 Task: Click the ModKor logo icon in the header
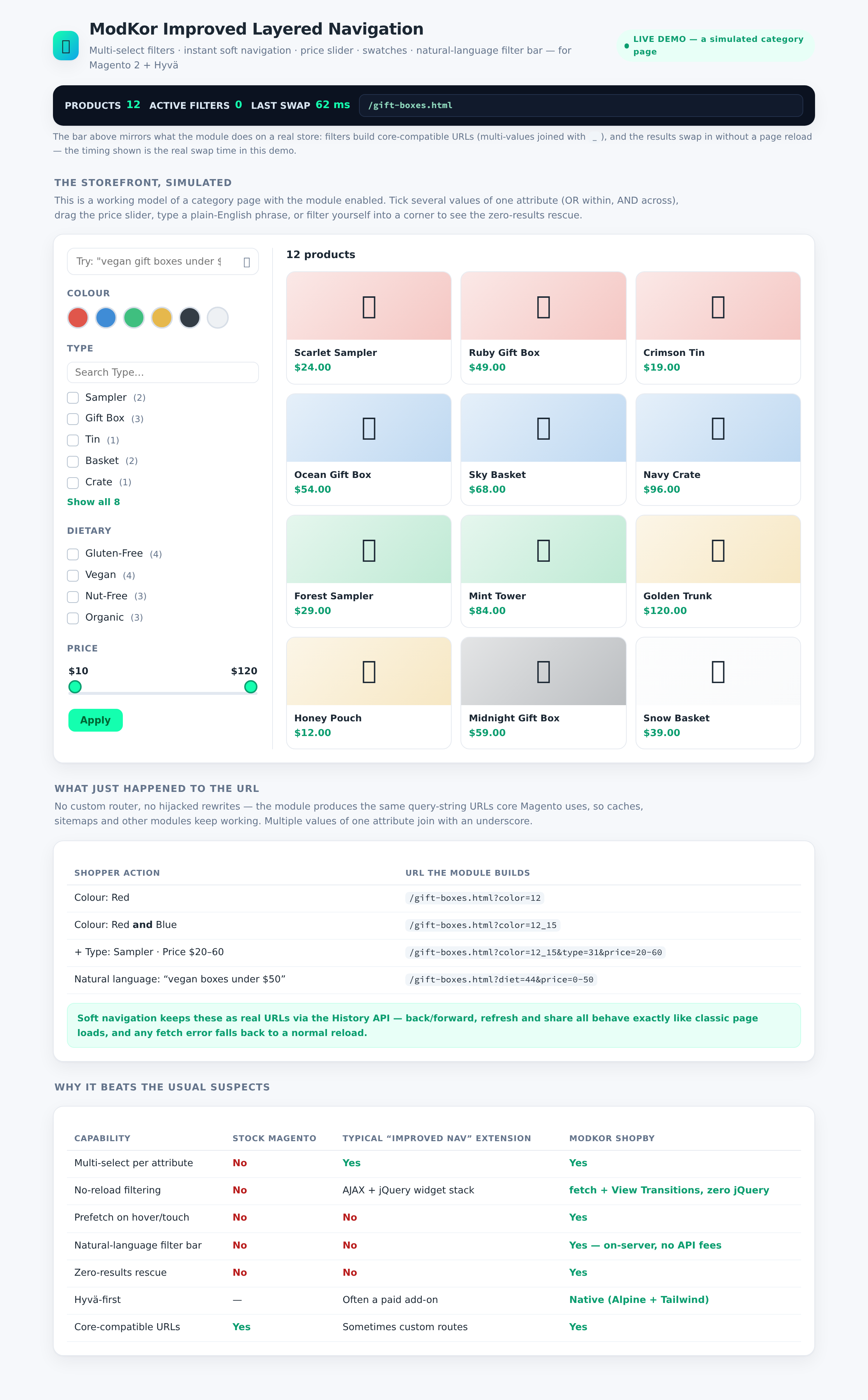tap(65, 46)
